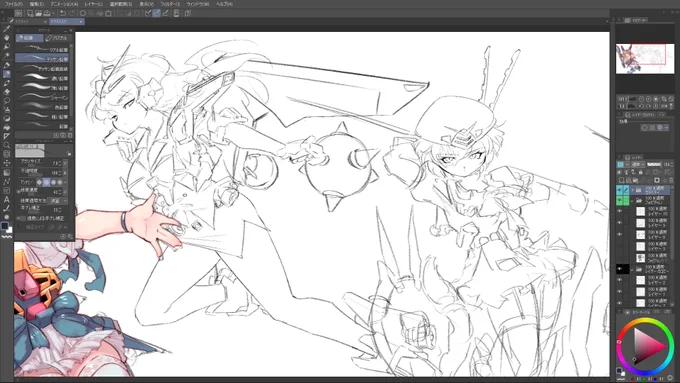Choose the 色鉛筆 brush in sub tool list

[42, 107]
